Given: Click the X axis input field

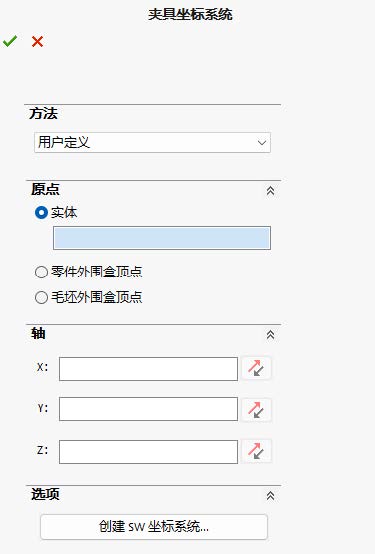Looking at the screenshot, I should click(148, 369).
